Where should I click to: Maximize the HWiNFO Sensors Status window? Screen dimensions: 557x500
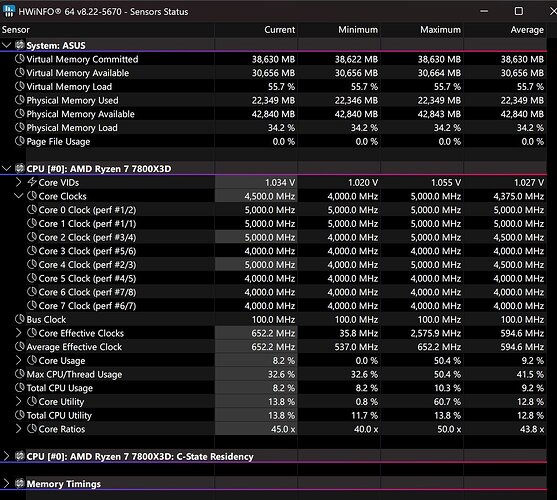[519, 11]
